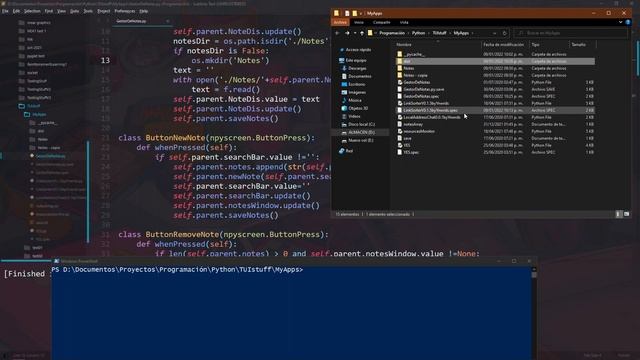Viewport: 640px width, 360px height.
Task: Open recent locations dropdown in Explorer
Action: [355, 33]
